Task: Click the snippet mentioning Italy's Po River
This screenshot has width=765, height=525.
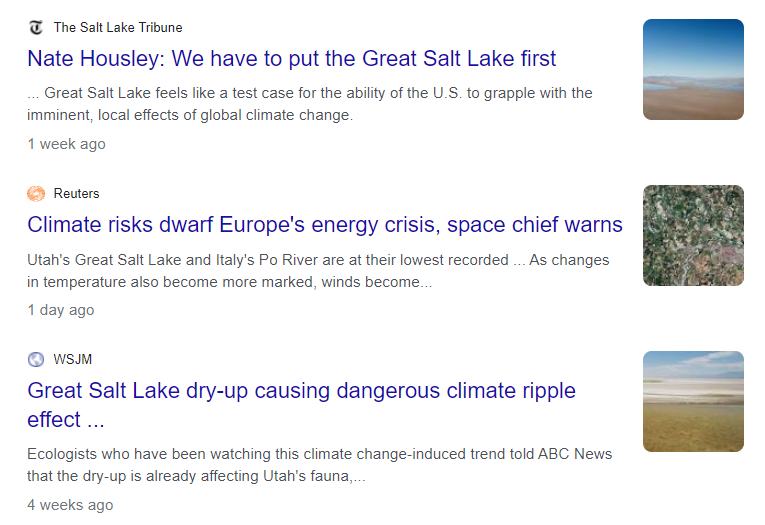Action: click(318, 271)
